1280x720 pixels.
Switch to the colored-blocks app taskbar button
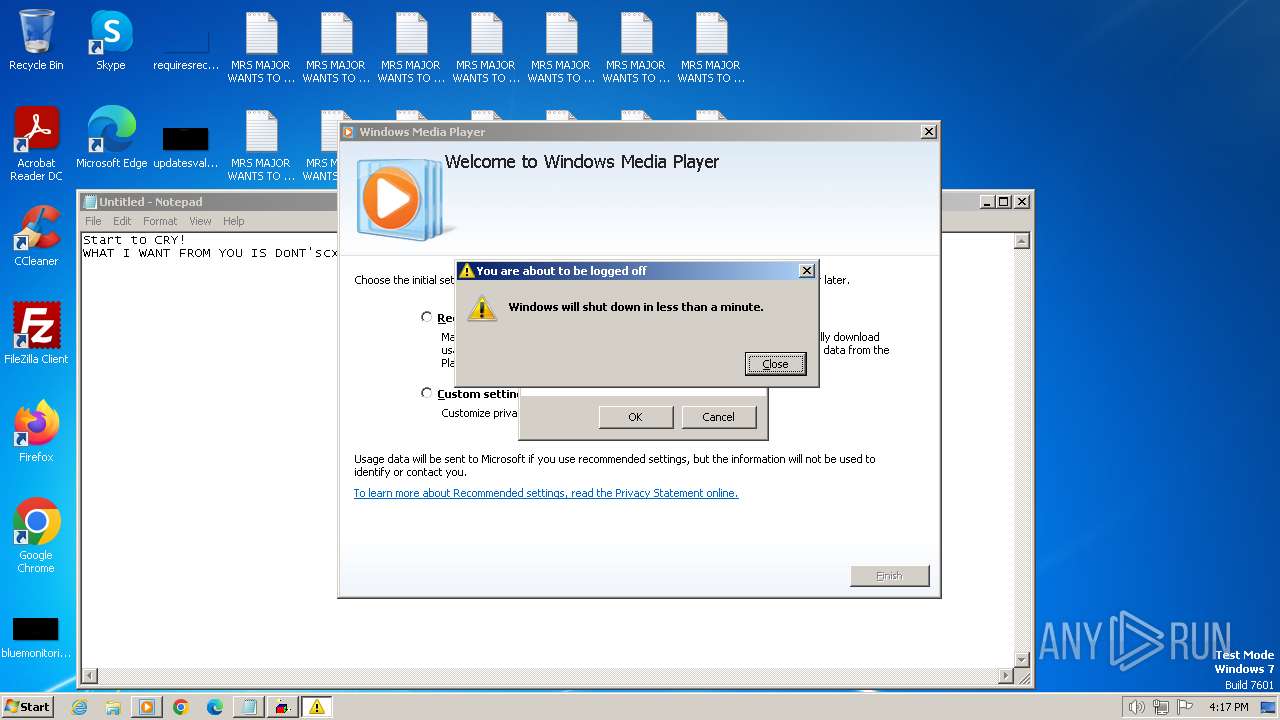tap(283, 707)
